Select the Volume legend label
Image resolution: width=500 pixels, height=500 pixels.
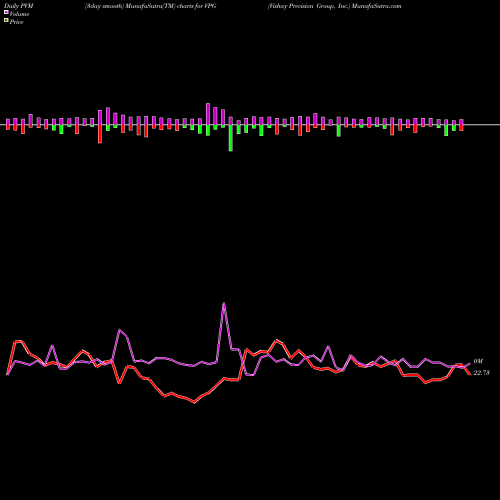(19, 14)
